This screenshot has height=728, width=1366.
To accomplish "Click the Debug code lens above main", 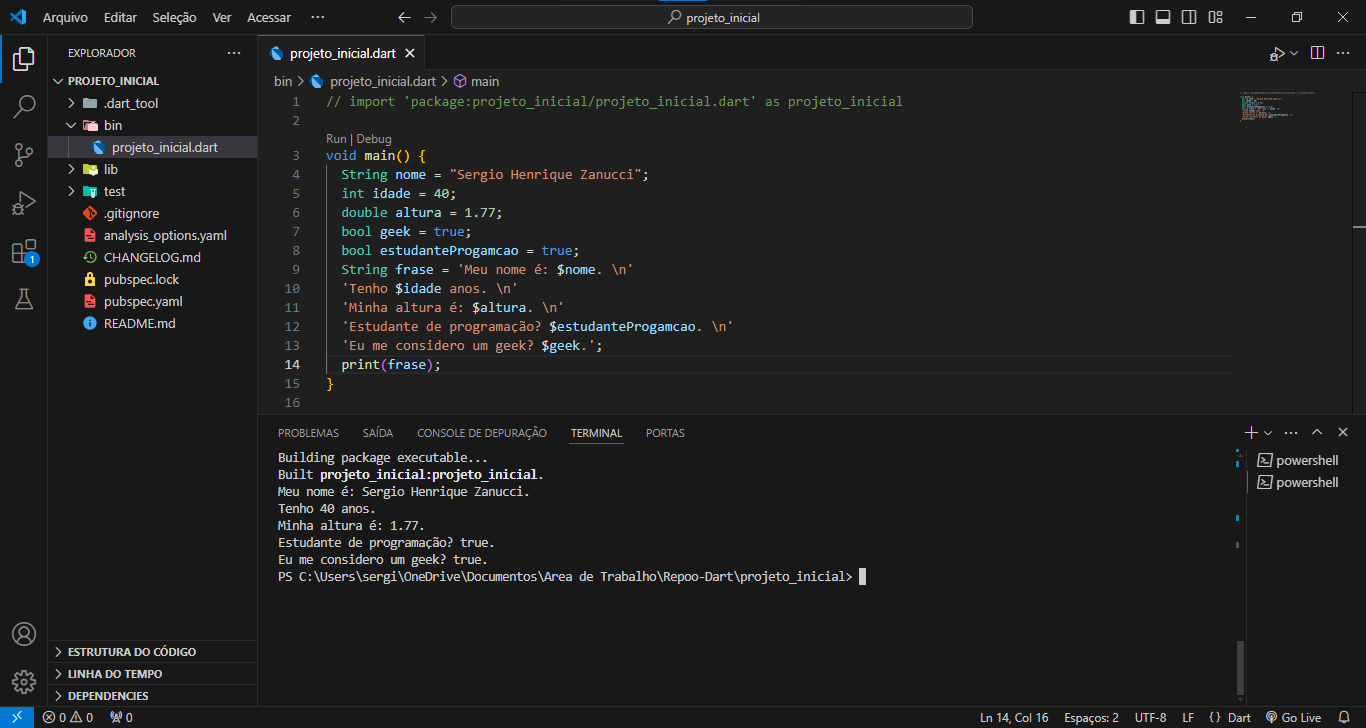I will 374,139.
